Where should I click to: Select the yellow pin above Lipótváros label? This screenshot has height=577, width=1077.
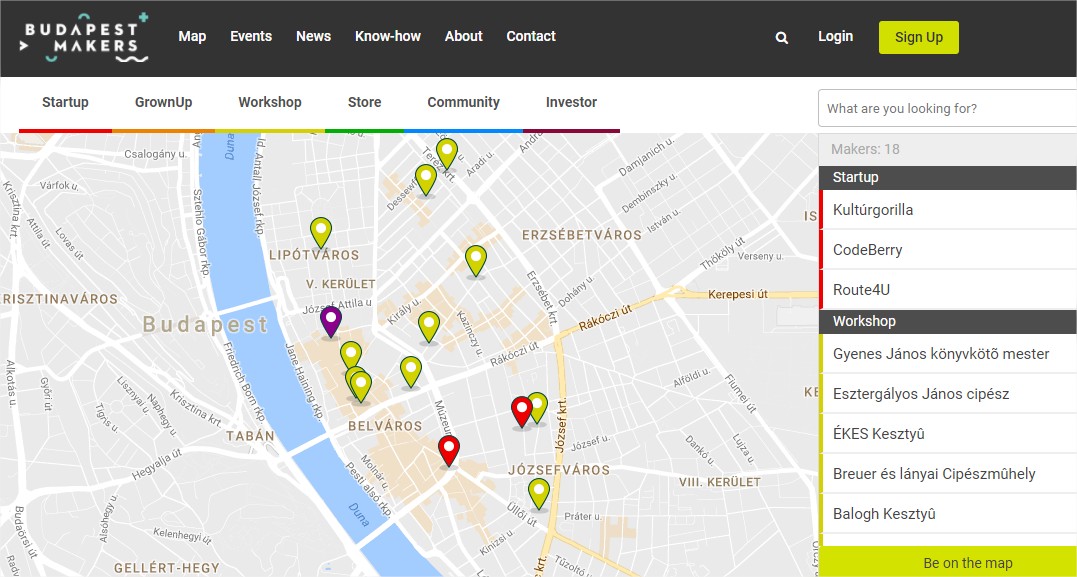(321, 232)
